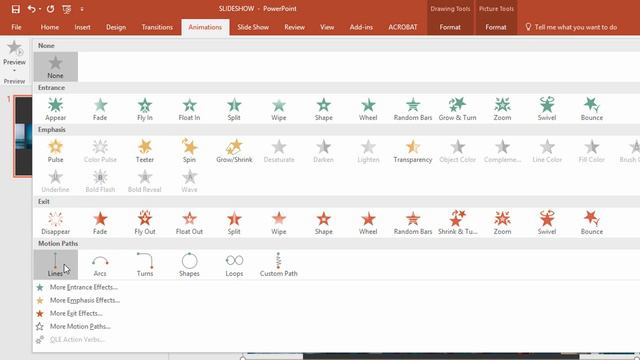The image size is (640, 360).
Task: Apply the Fade exit animation
Action: (100, 223)
